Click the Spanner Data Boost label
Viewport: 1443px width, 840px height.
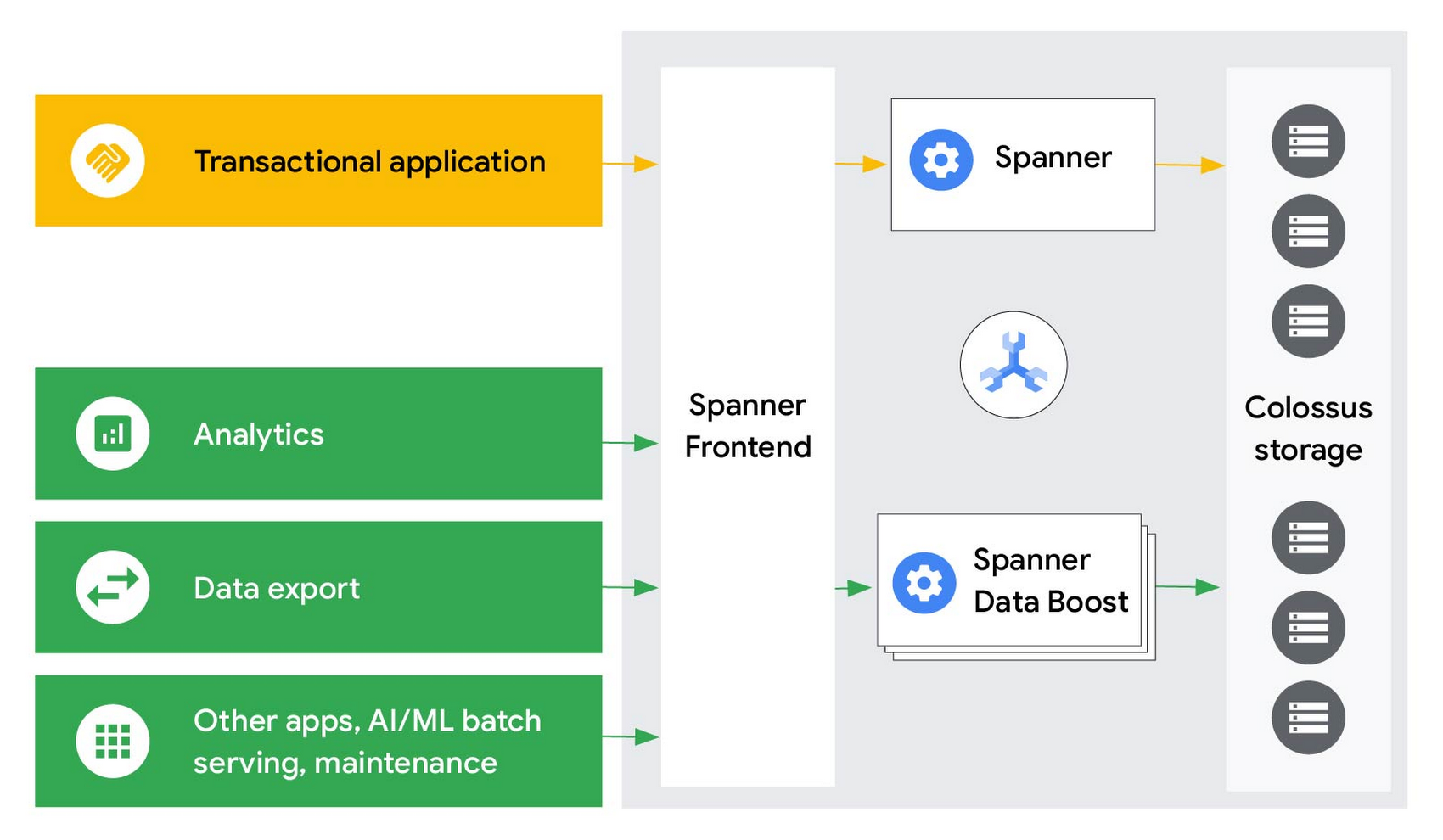(1051, 581)
